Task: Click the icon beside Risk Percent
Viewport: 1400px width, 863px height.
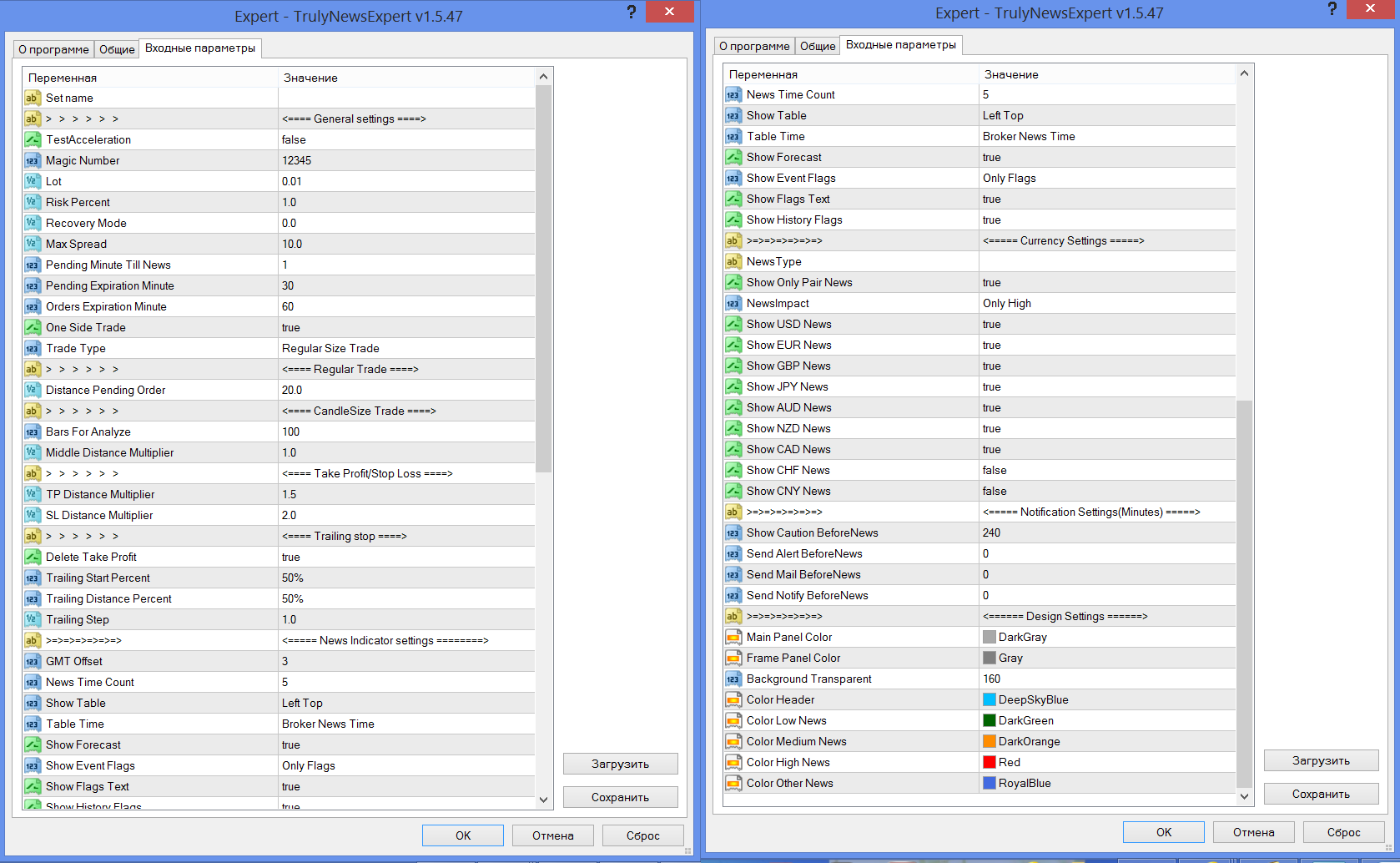Action: point(32,202)
